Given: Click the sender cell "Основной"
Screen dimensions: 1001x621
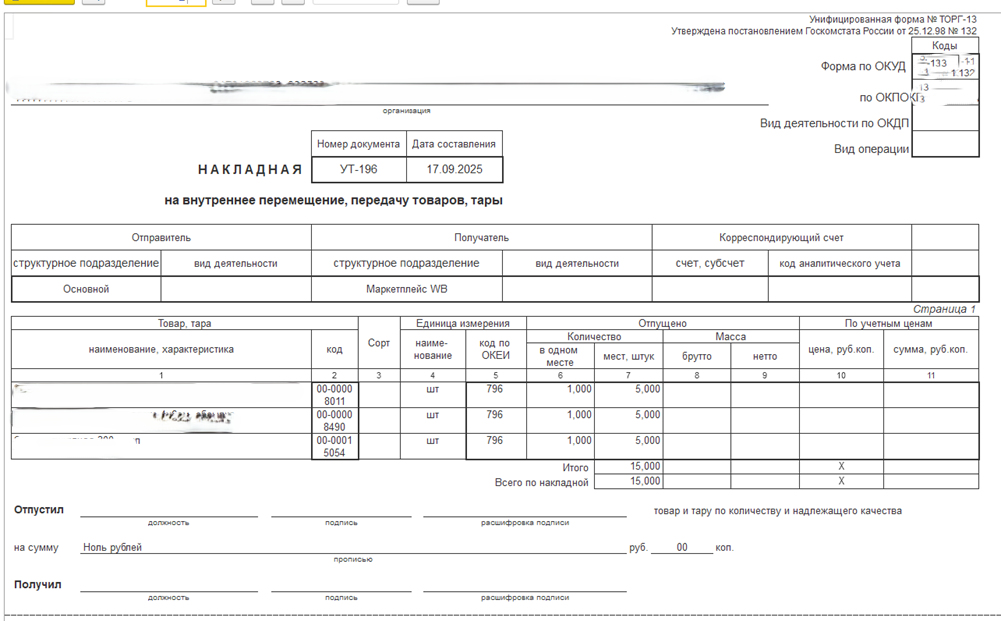Looking at the screenshot, I should tap(85, 289).
